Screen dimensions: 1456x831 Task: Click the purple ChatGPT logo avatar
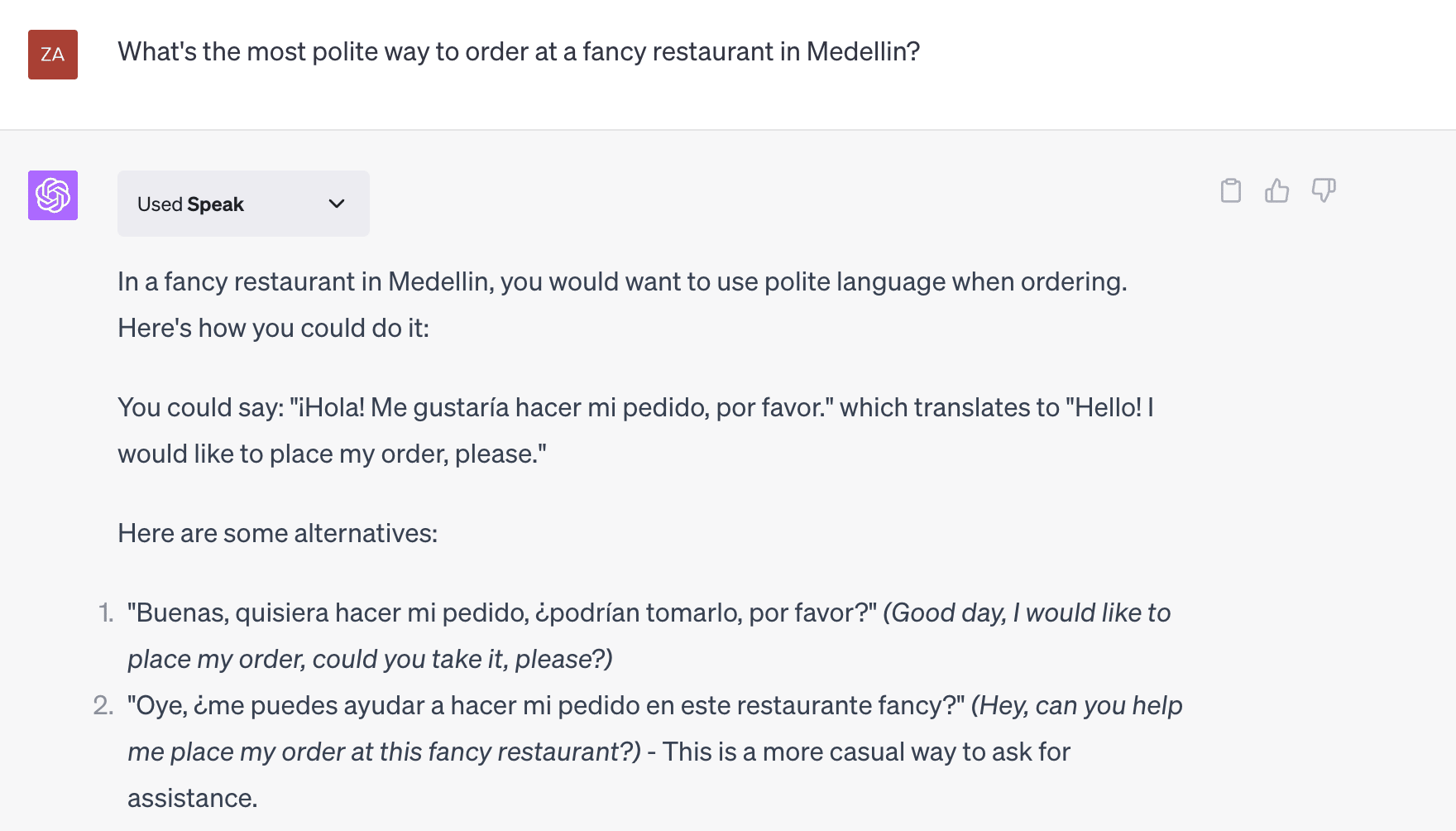53,195
